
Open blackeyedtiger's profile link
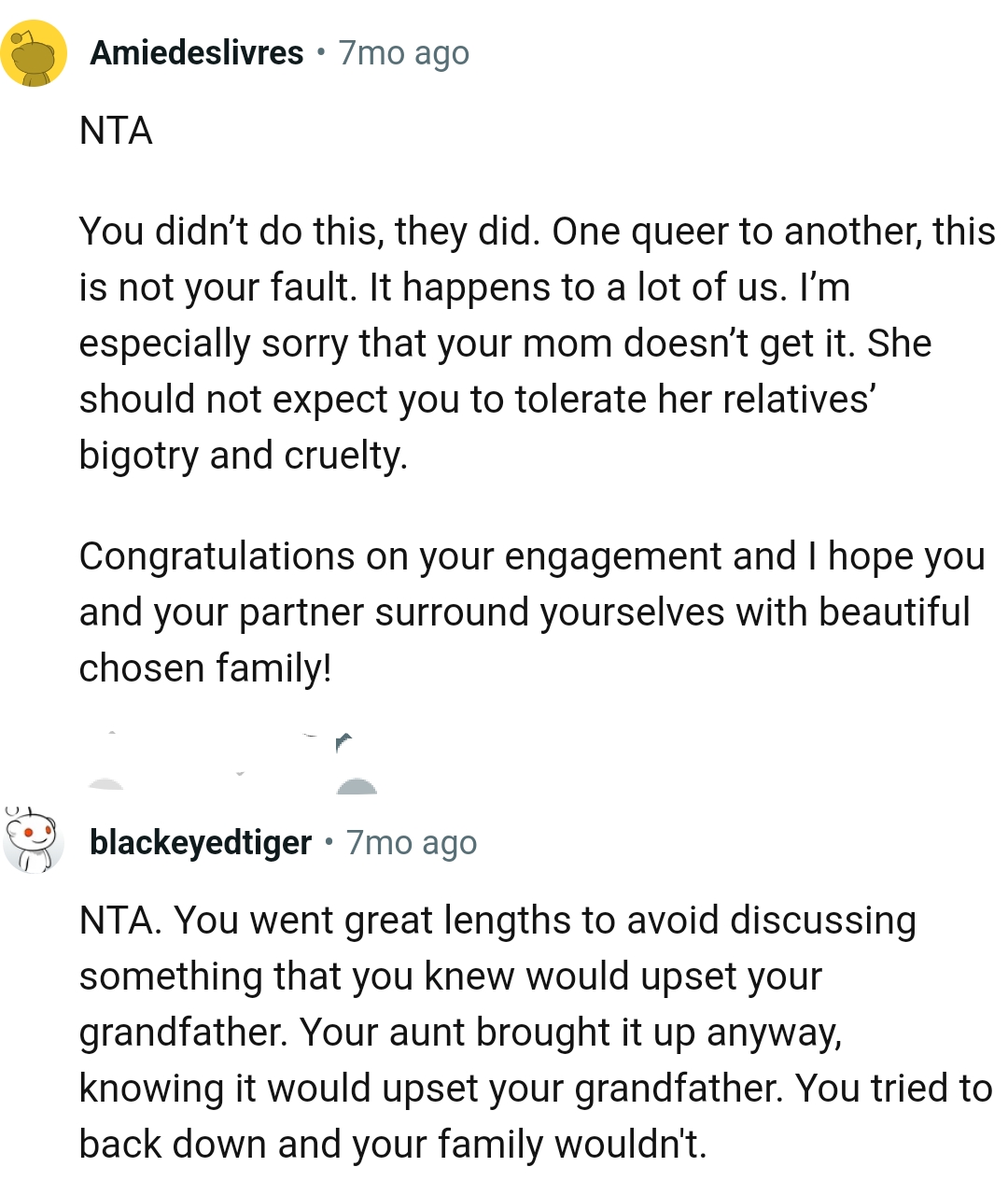[x=199, y=843]
